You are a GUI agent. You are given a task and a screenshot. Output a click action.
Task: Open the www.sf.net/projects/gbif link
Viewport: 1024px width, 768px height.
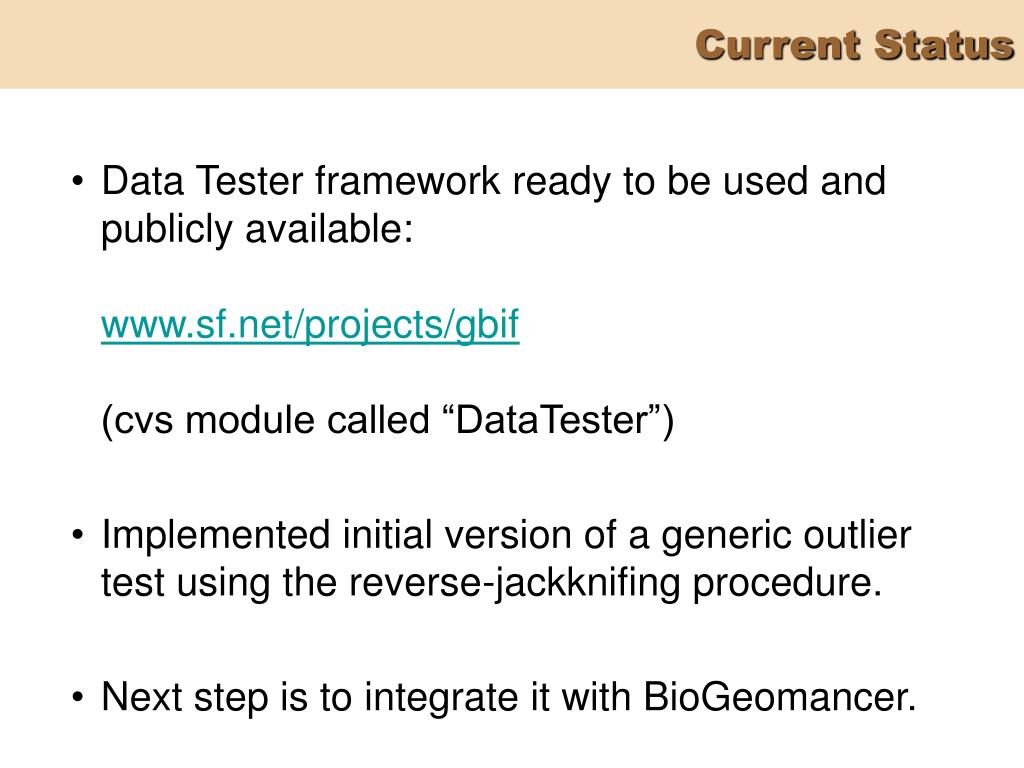click(x=310, y=325)
